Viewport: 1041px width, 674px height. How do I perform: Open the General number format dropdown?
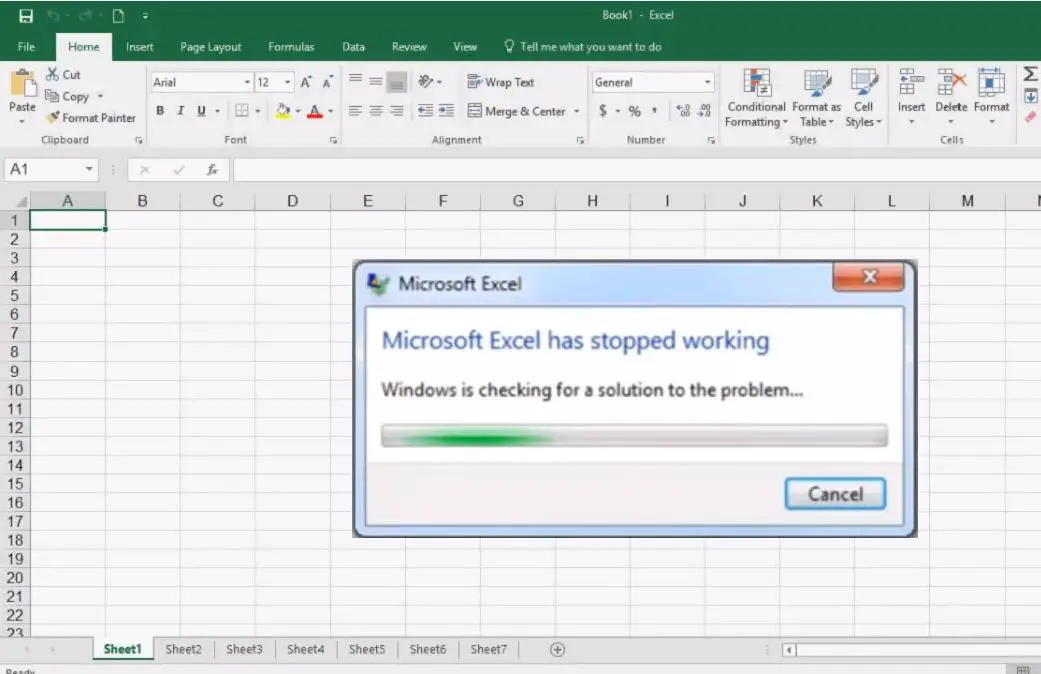coord(708,82)
